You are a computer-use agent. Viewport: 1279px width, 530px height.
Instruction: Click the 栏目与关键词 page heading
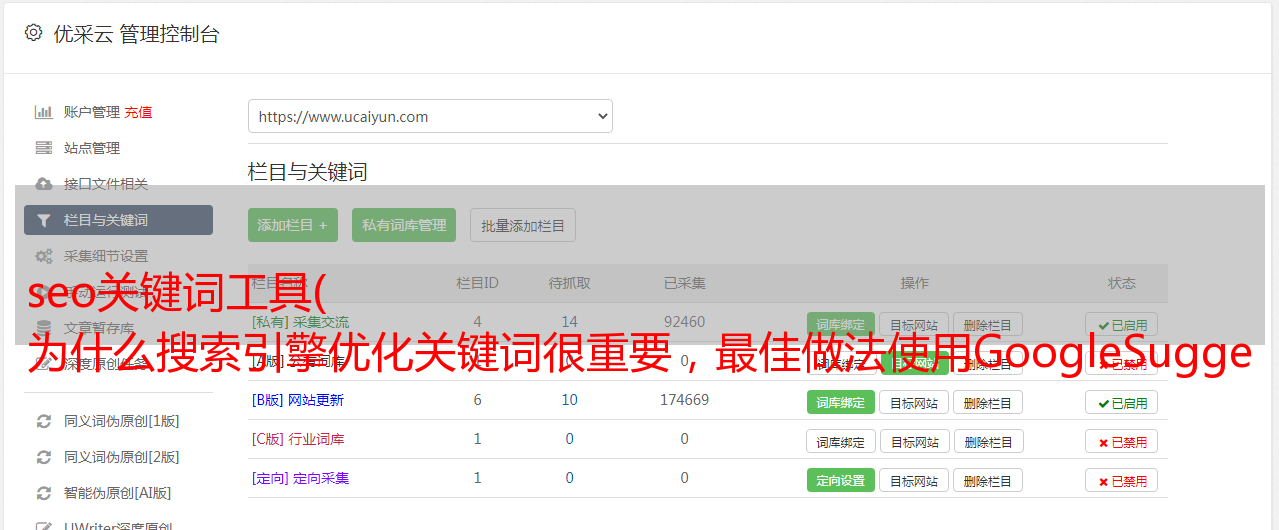(308, 172)
